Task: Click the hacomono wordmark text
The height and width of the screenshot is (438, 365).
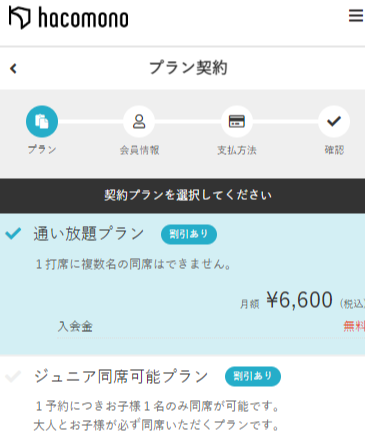Action: click(x=83, y=18)
